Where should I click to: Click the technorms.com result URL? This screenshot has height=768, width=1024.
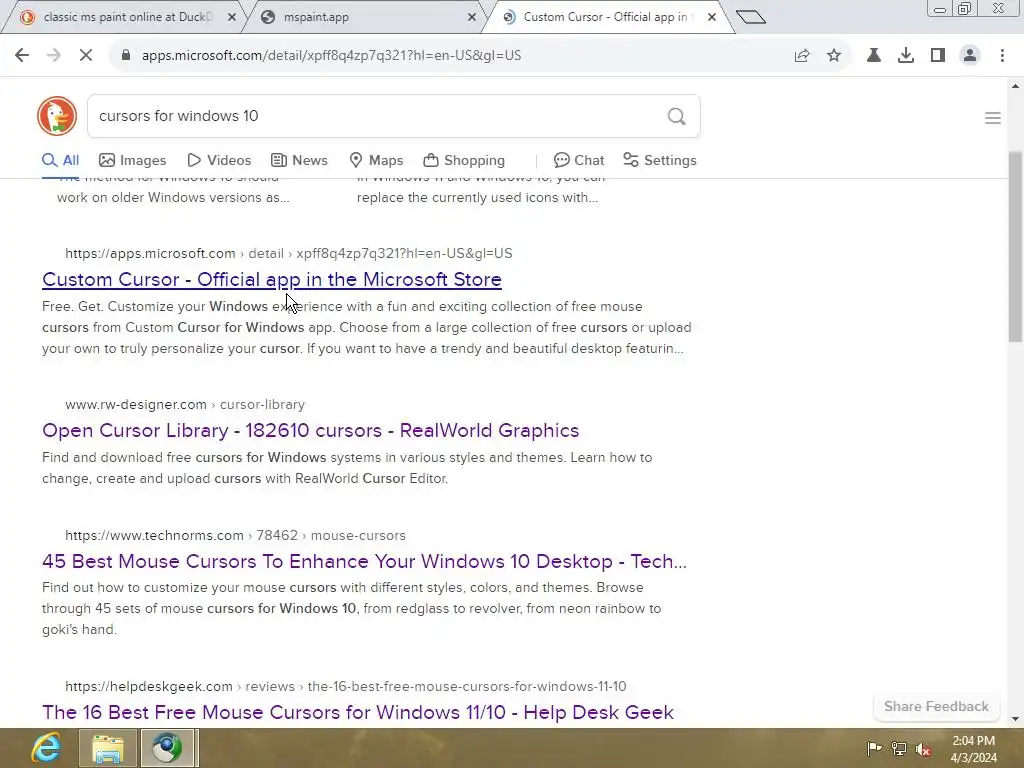[235, 536]
